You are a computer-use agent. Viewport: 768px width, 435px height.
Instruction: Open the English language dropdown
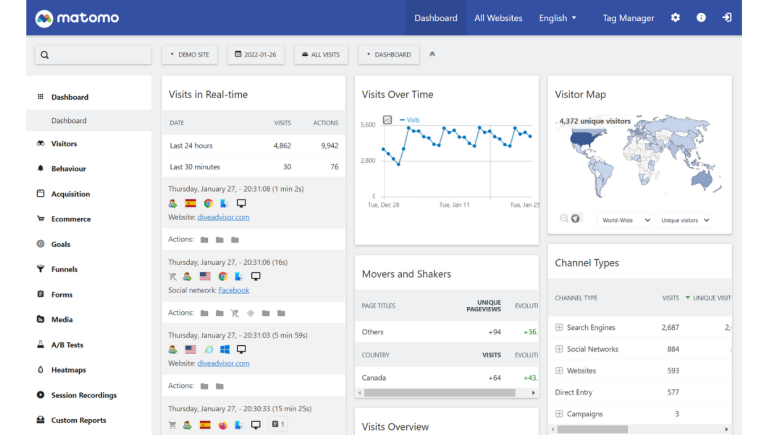click(x=558, y=18)
